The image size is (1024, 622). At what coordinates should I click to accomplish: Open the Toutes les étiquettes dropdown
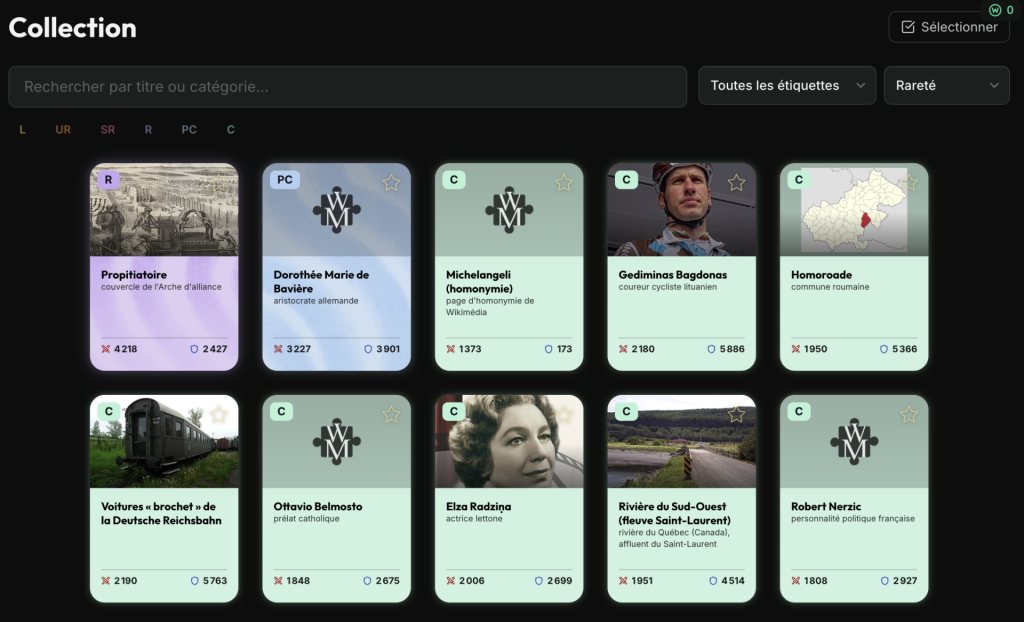click(787, 86)
